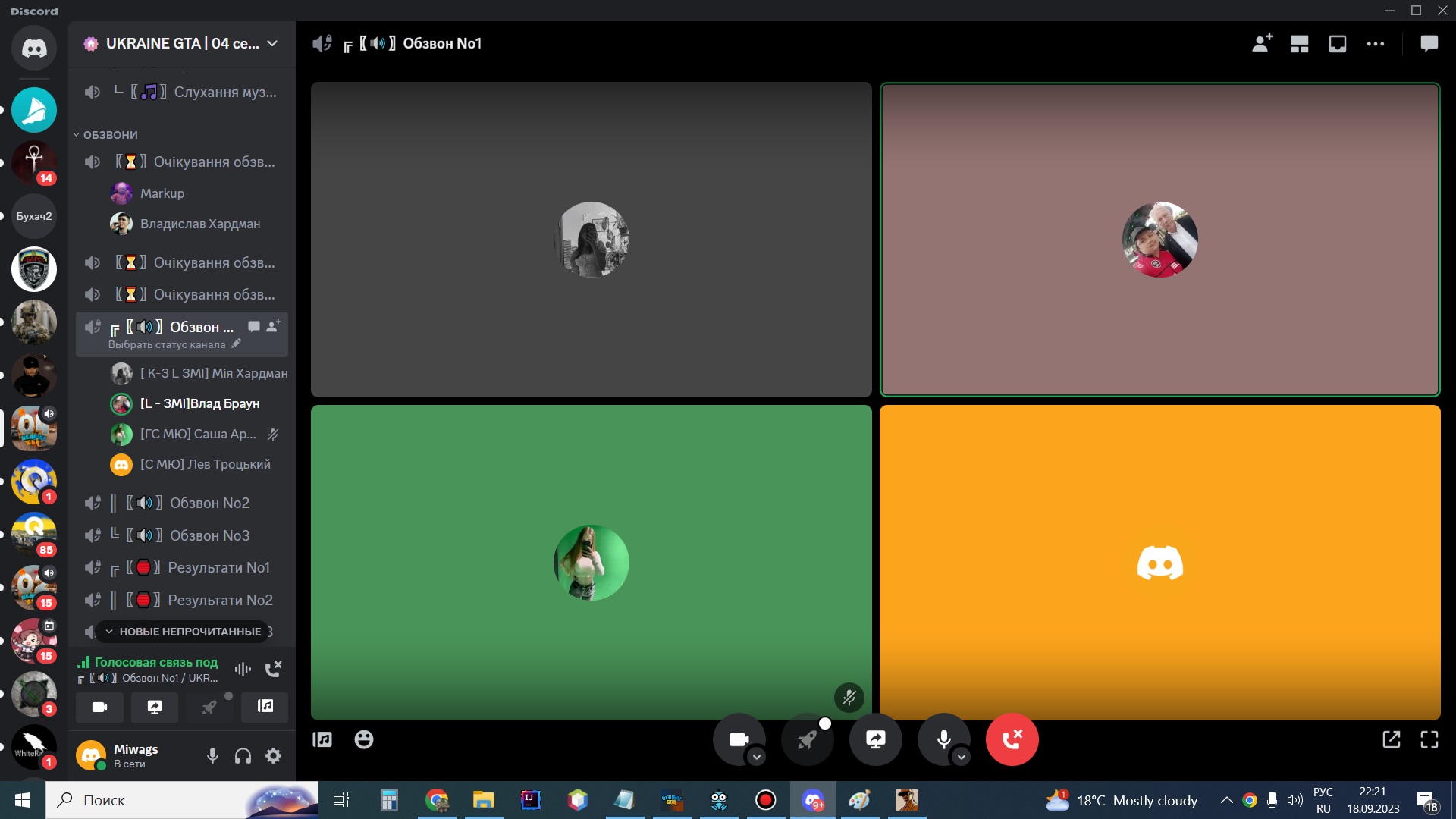Show voice channel chat bubble icon
1456x819 pixels.
[1429, 44]
